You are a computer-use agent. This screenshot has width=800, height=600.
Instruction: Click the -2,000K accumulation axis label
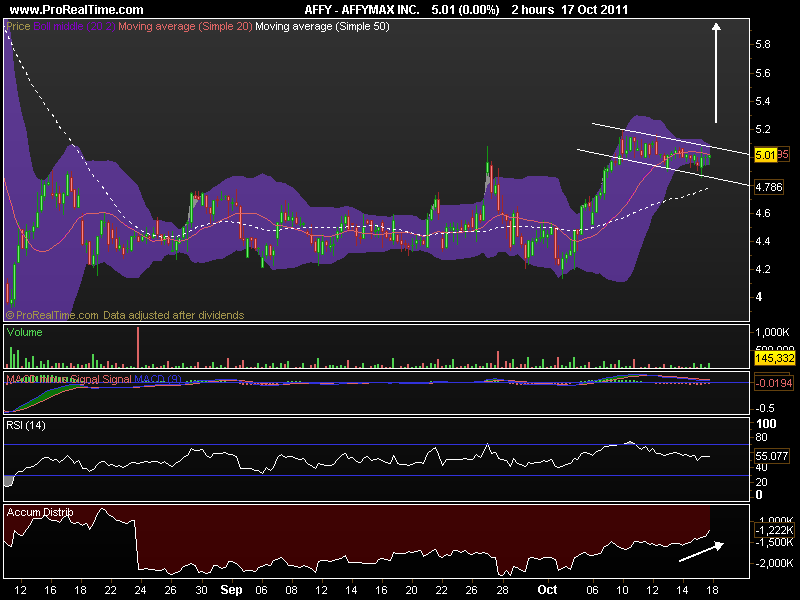click(774, 563)
